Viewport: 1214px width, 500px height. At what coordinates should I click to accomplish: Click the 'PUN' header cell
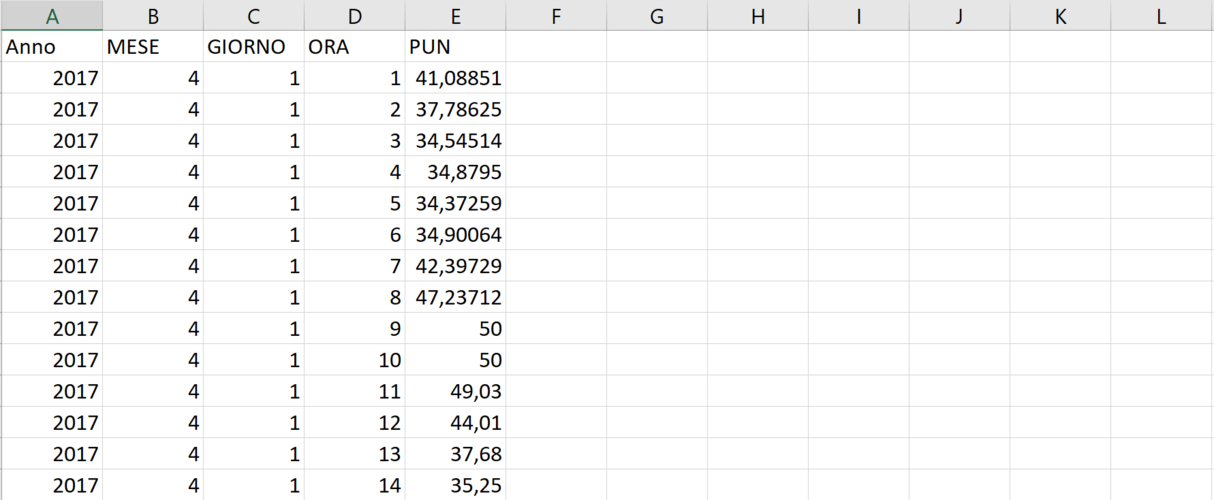point(456,47)
